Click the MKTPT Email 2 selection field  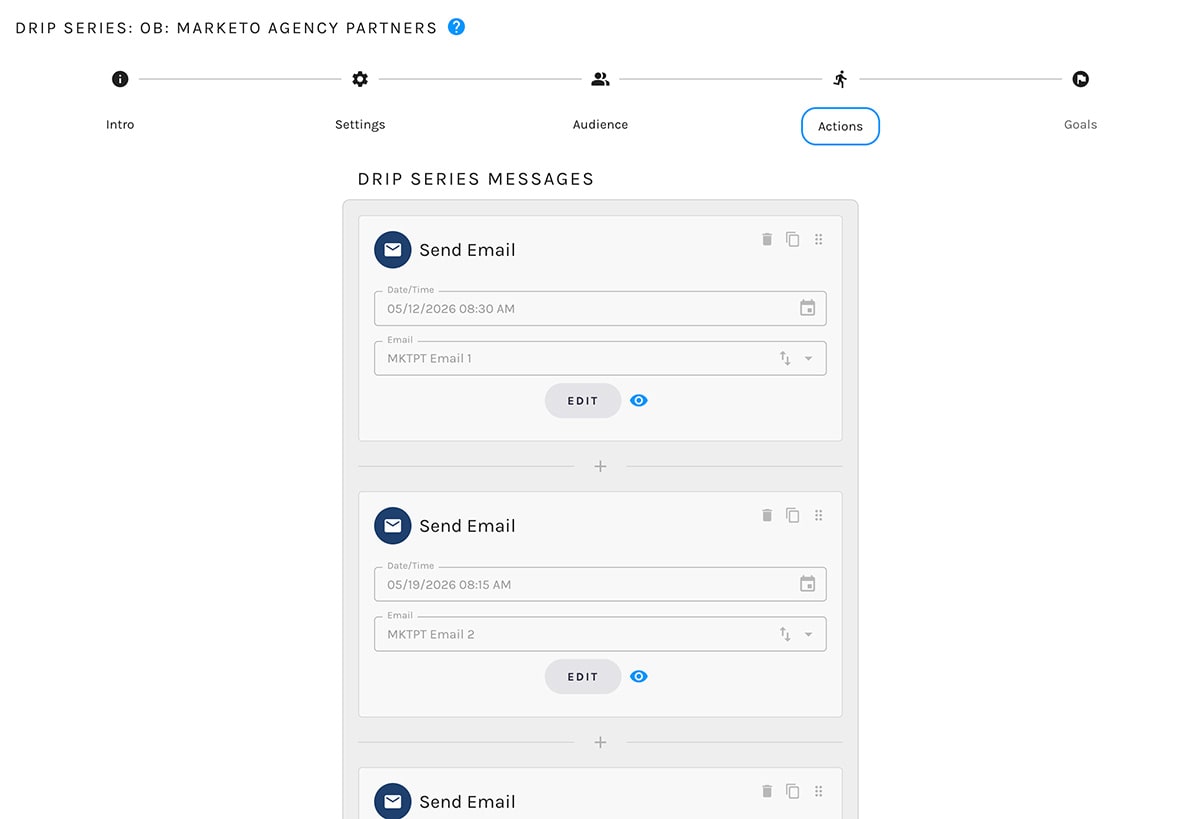[600, 634]
